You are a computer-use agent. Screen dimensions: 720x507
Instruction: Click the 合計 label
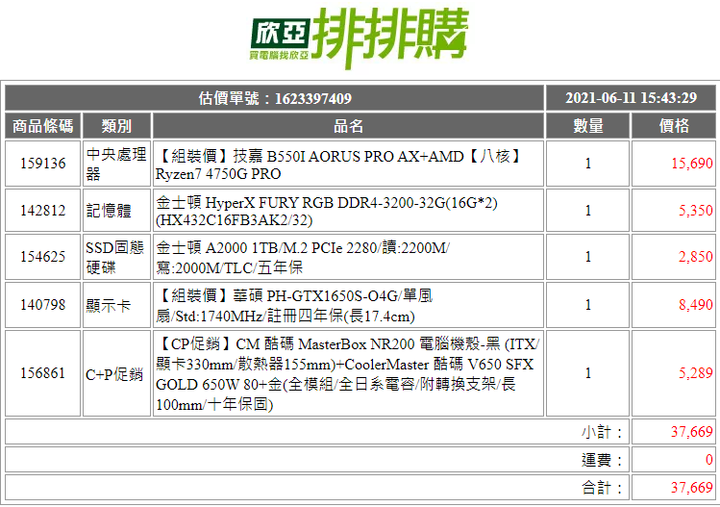[602, 487]
